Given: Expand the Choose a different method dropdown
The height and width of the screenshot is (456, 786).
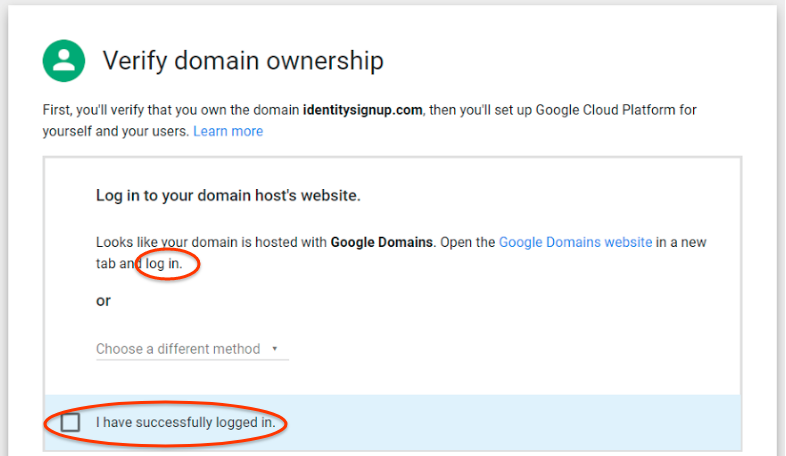Looking at the screenshot, I should 192,349.
